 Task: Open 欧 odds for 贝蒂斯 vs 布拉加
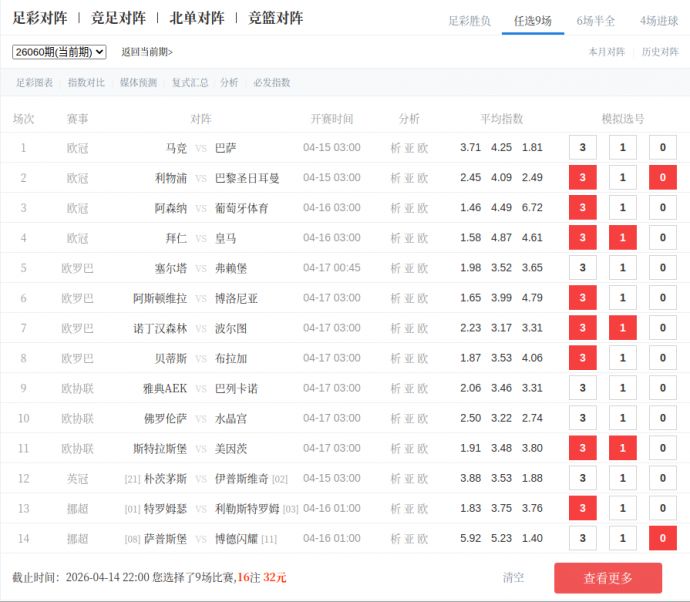[x=423, y=358]
